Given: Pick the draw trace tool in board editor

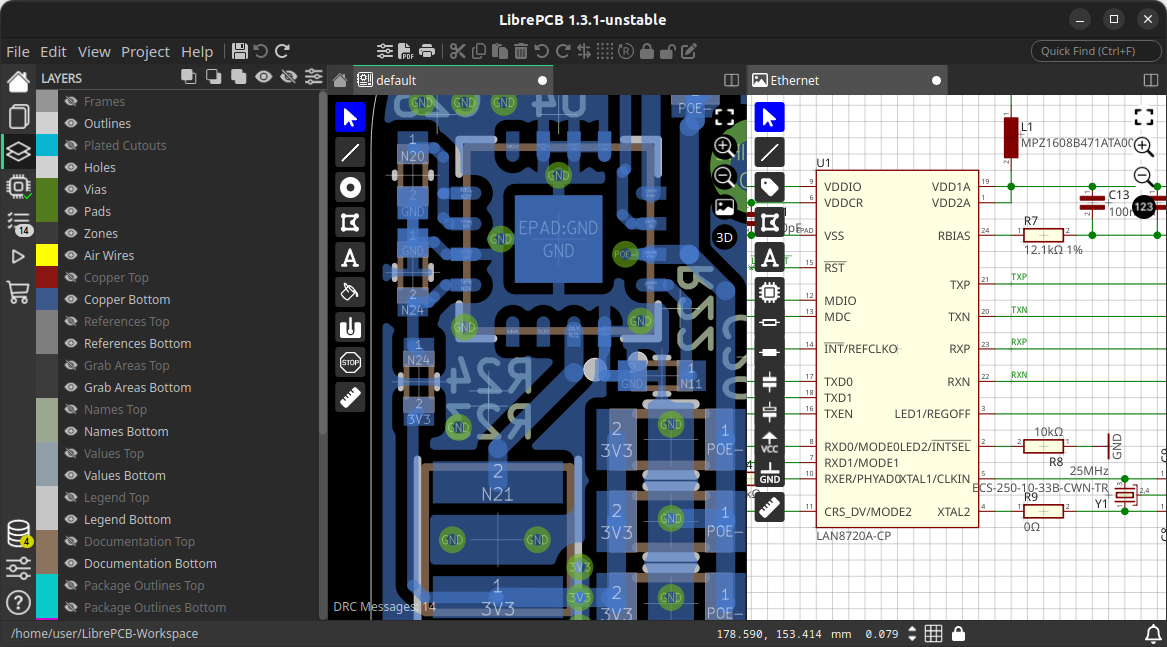Looking at the screenshot, I should point(350,153).
